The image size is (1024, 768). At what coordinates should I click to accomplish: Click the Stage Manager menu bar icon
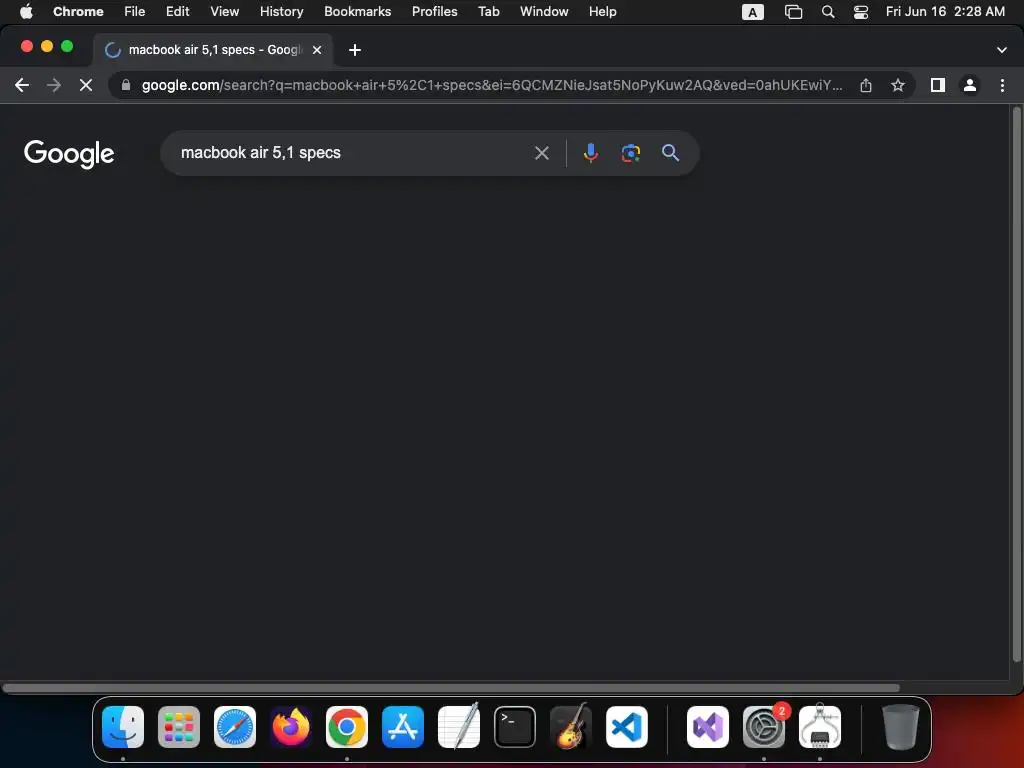click(x=793, y=12)
